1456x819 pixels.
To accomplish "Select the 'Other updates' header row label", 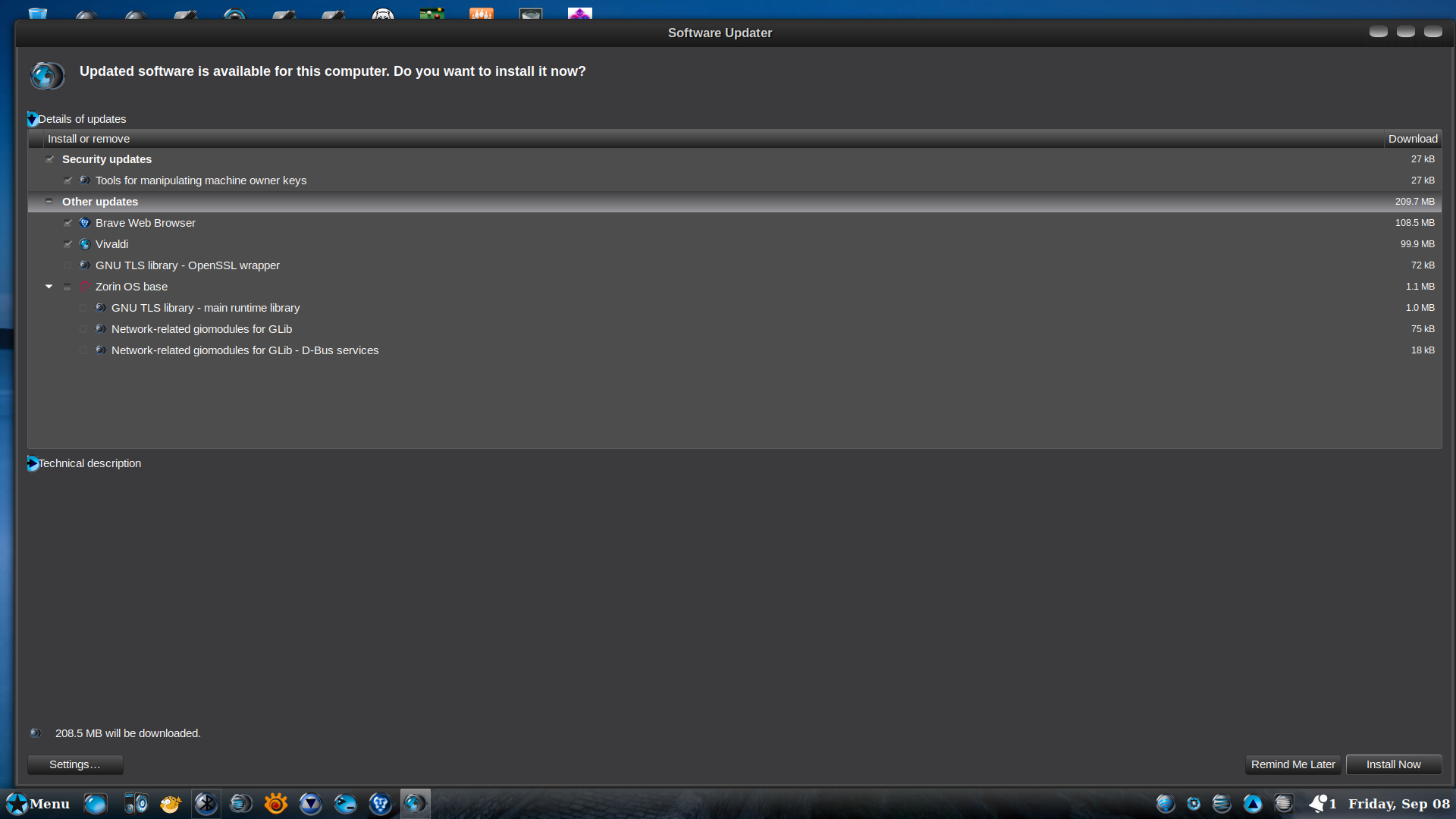I will point(100,202).
